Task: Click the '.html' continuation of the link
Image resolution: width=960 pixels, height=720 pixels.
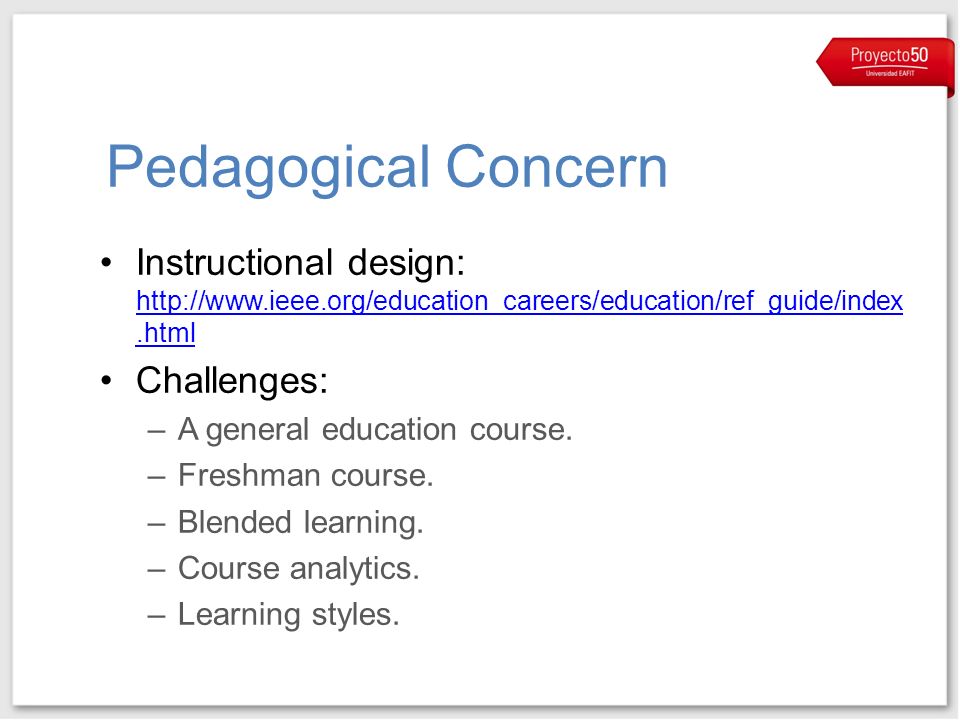Action: [x=165, y=334]
